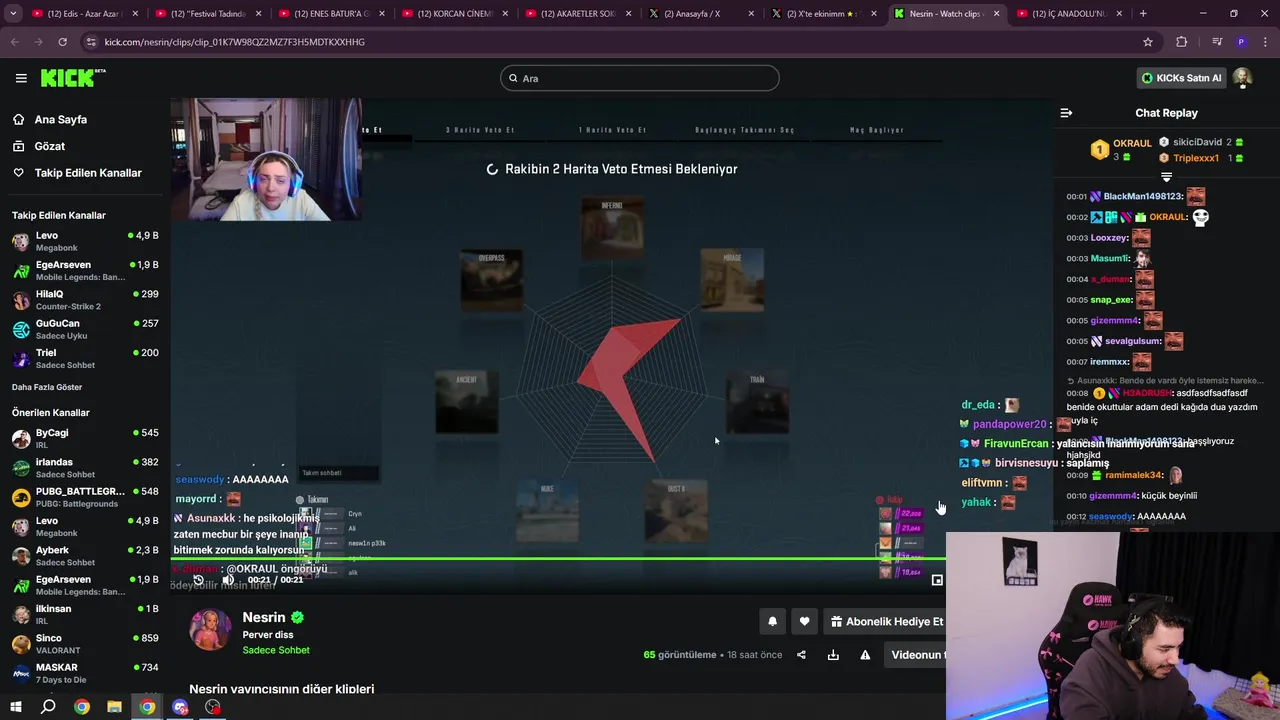
Task: Open a new browser tab
Action: tap(1143, 14)
